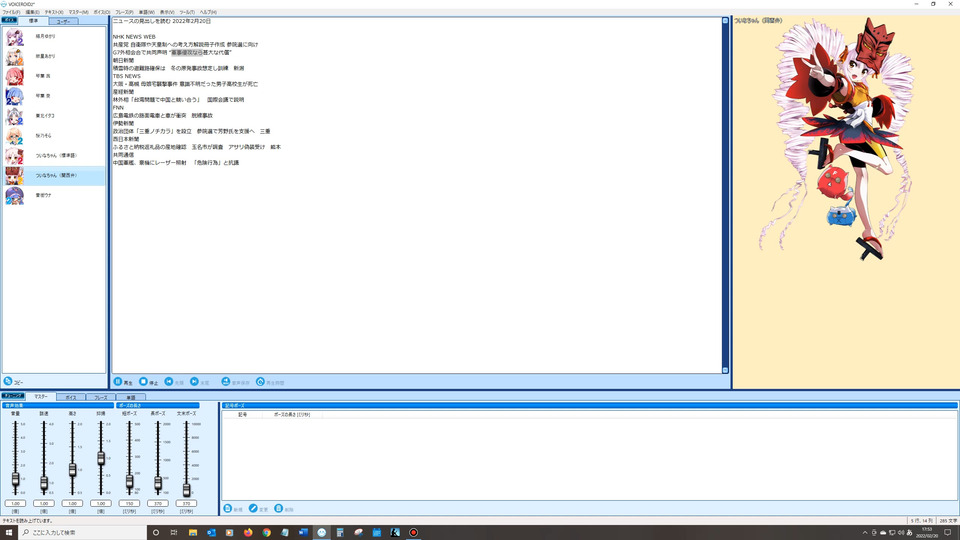Click the 音声保存 save audio icon
The image size is (960, 540).
click(225, 381)
